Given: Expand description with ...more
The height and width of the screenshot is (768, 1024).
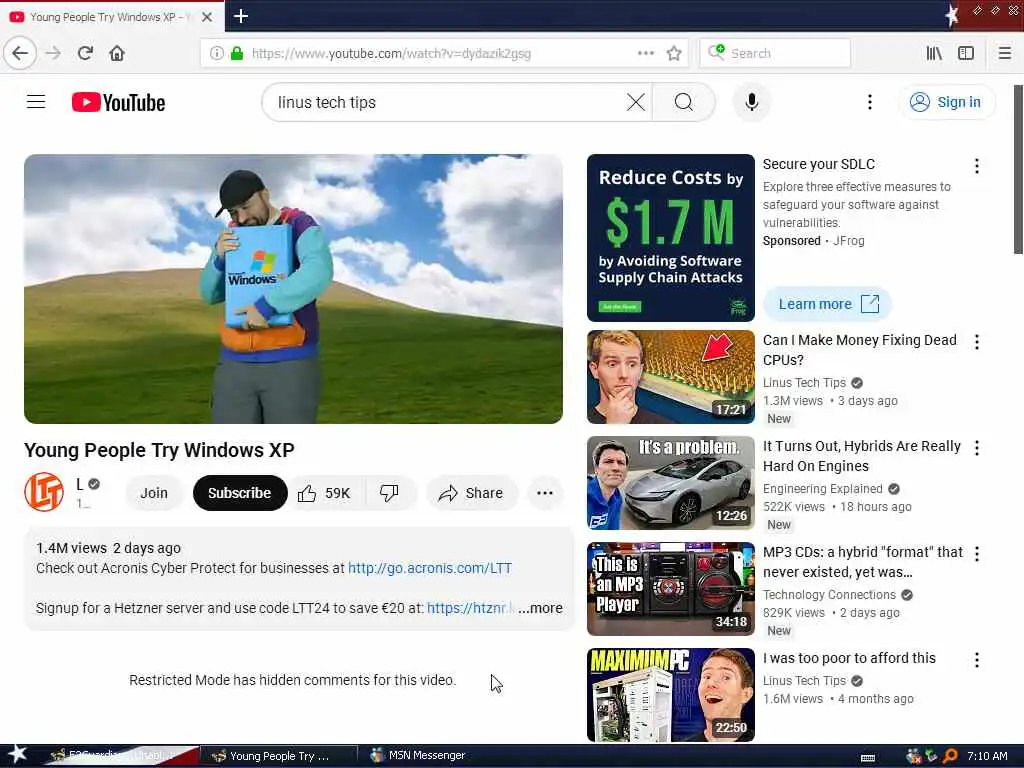Looking at the screenshot, I should 540,608.
